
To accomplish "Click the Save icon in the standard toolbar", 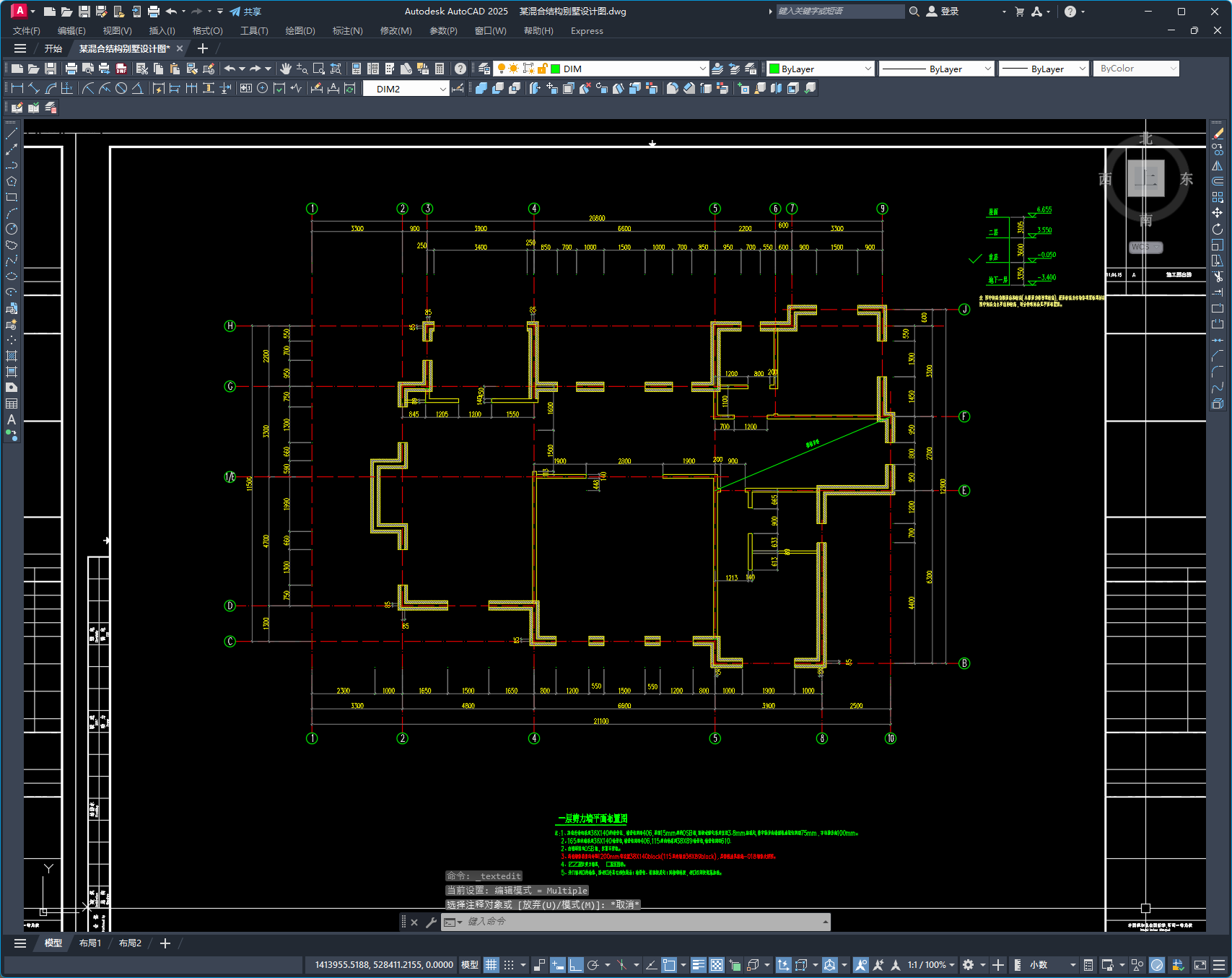I will coord(51,69).
